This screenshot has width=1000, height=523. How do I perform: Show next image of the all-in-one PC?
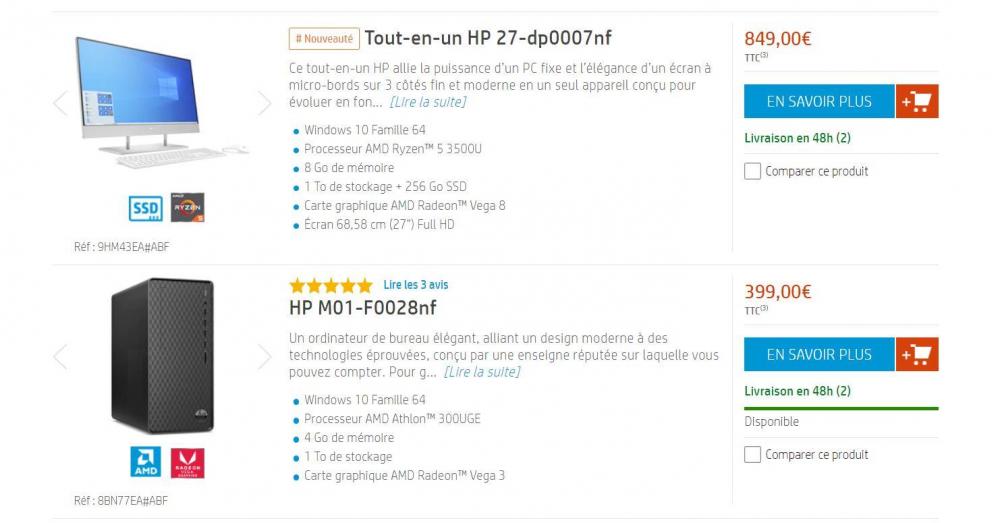264,102
